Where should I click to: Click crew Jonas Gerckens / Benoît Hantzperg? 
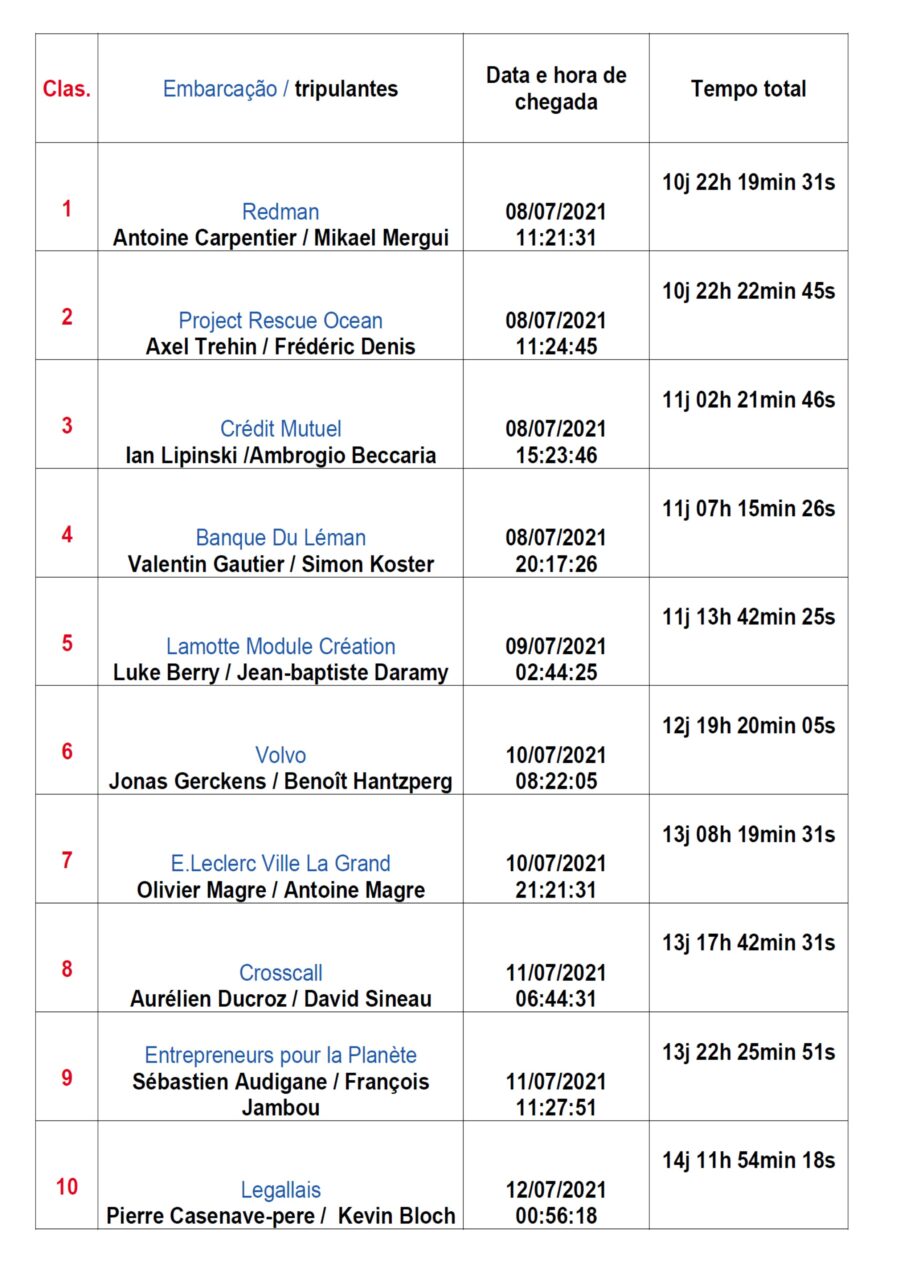click(280, 781)
